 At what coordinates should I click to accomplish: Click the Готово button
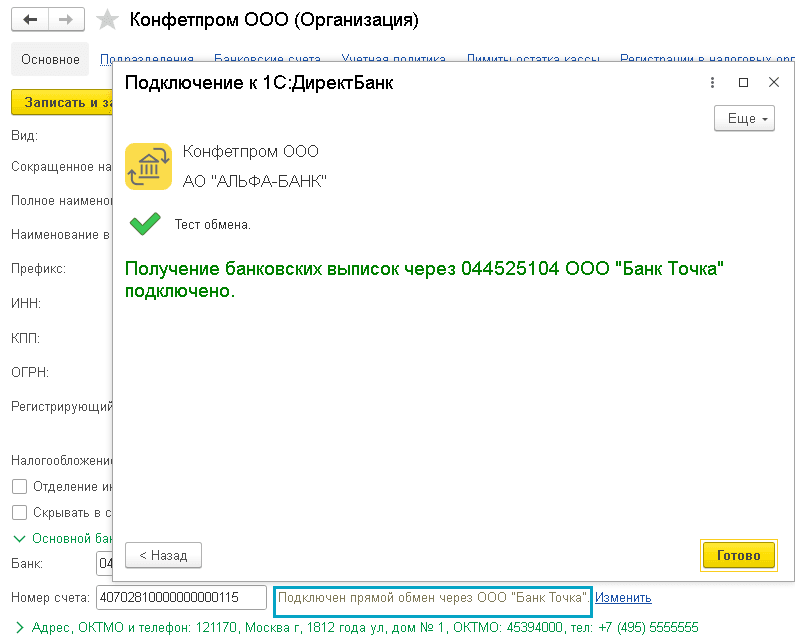point(739,555)
